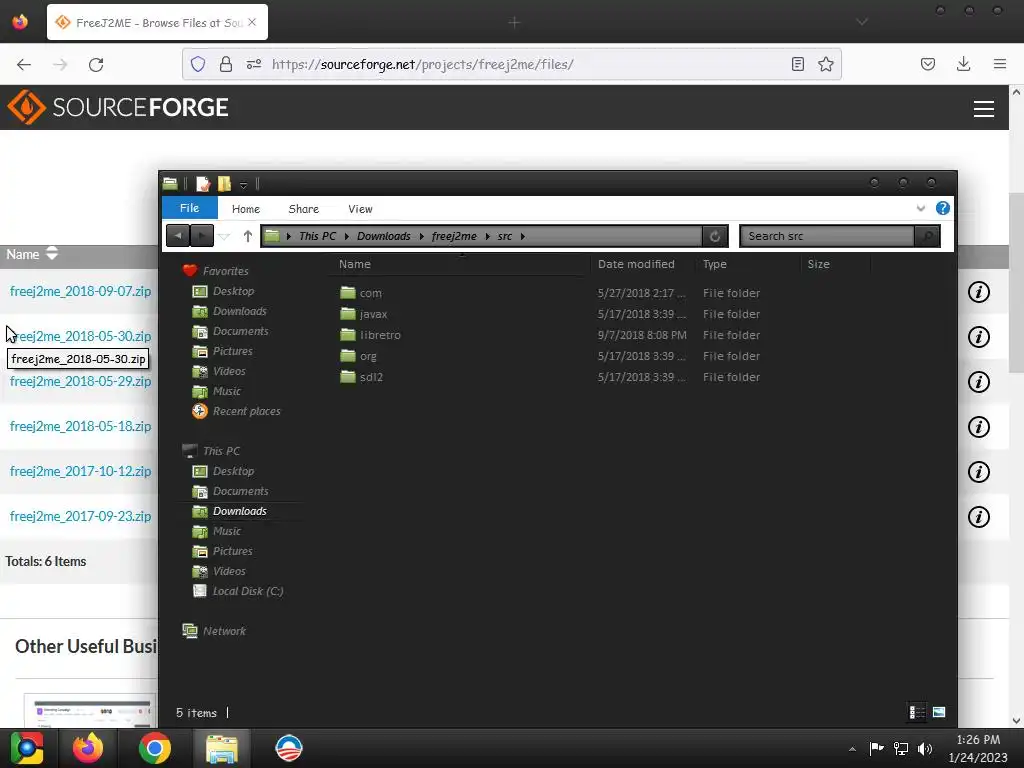The image size is (1024, 768).
Task: Open recent locations dropdown arrow
Action: (x=225, y=236)
